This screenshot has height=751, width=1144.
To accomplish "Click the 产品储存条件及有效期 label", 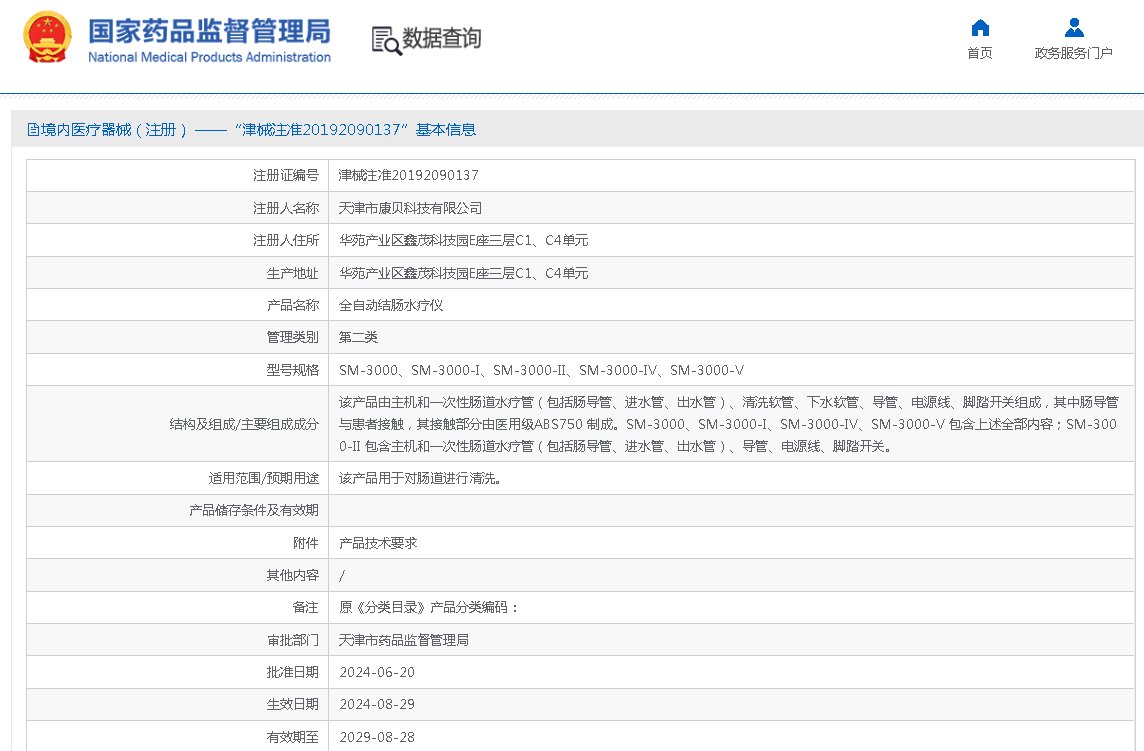I will pos(254,510).
